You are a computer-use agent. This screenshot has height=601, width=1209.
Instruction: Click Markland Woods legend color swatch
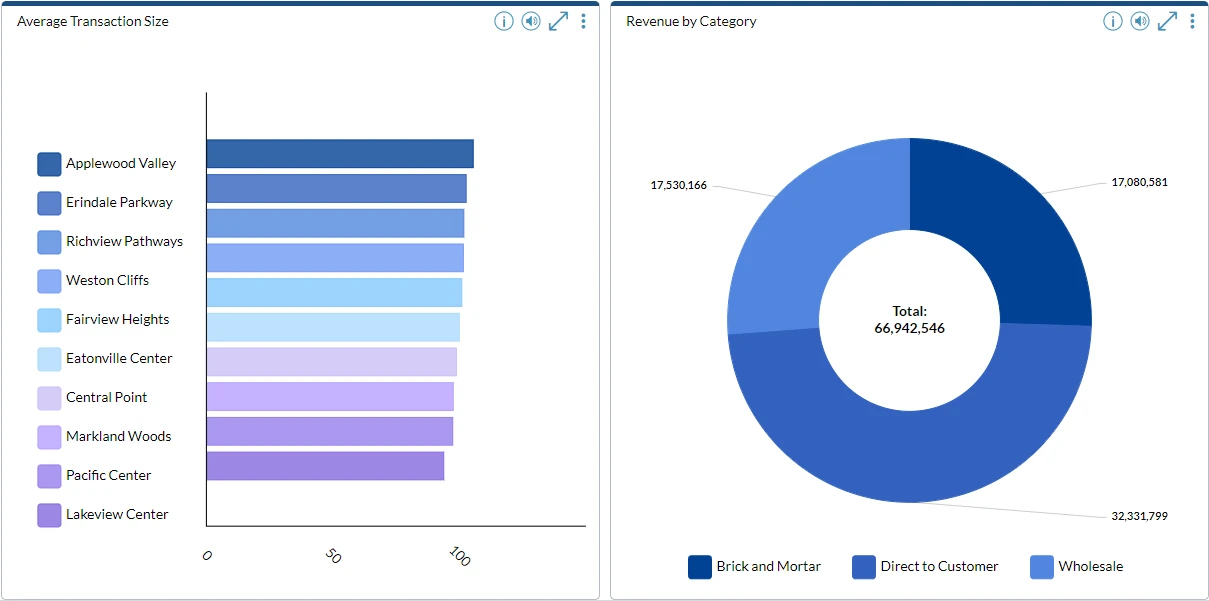point(49,437)
